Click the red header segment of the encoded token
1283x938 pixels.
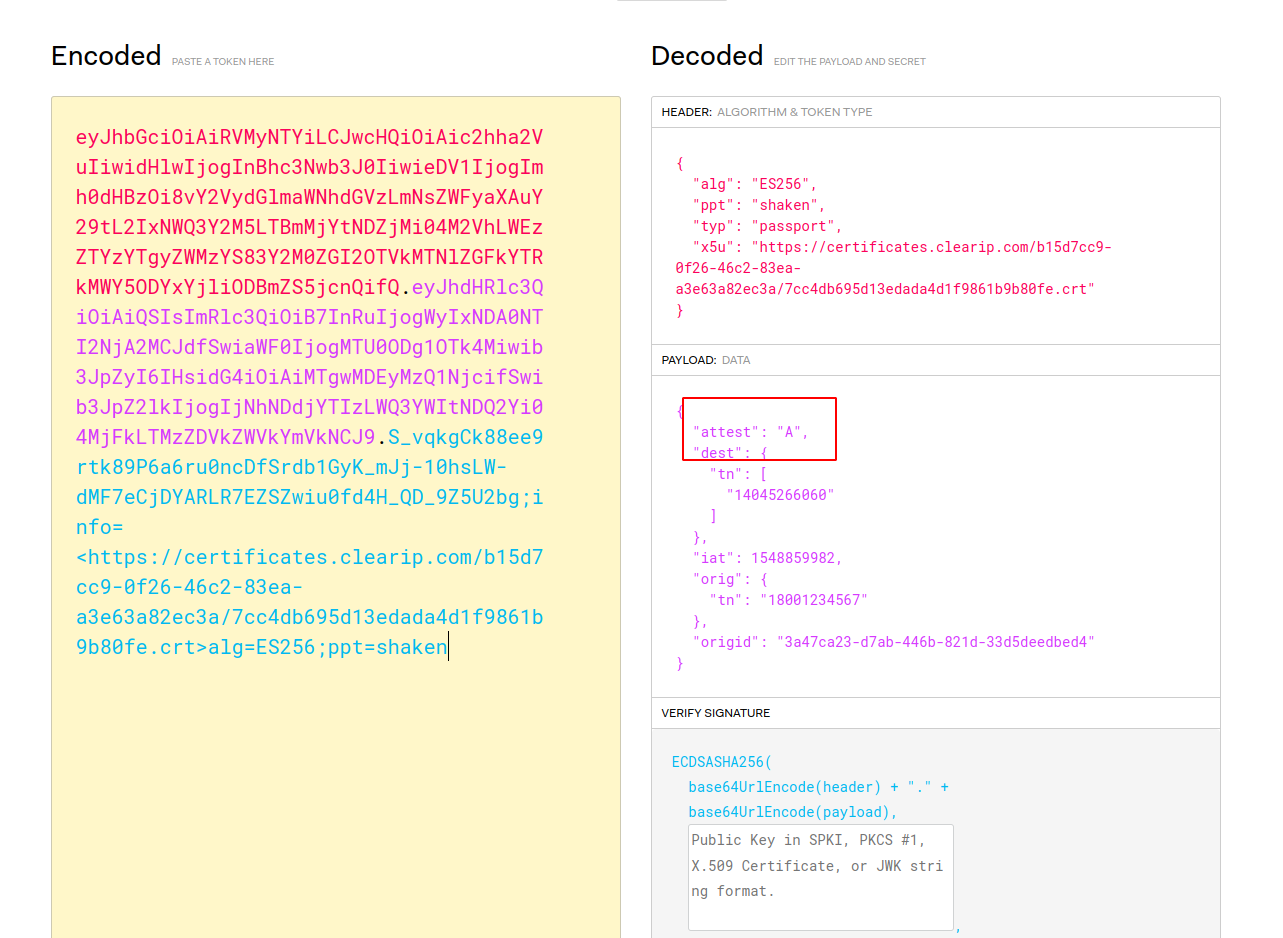[310, 212]
